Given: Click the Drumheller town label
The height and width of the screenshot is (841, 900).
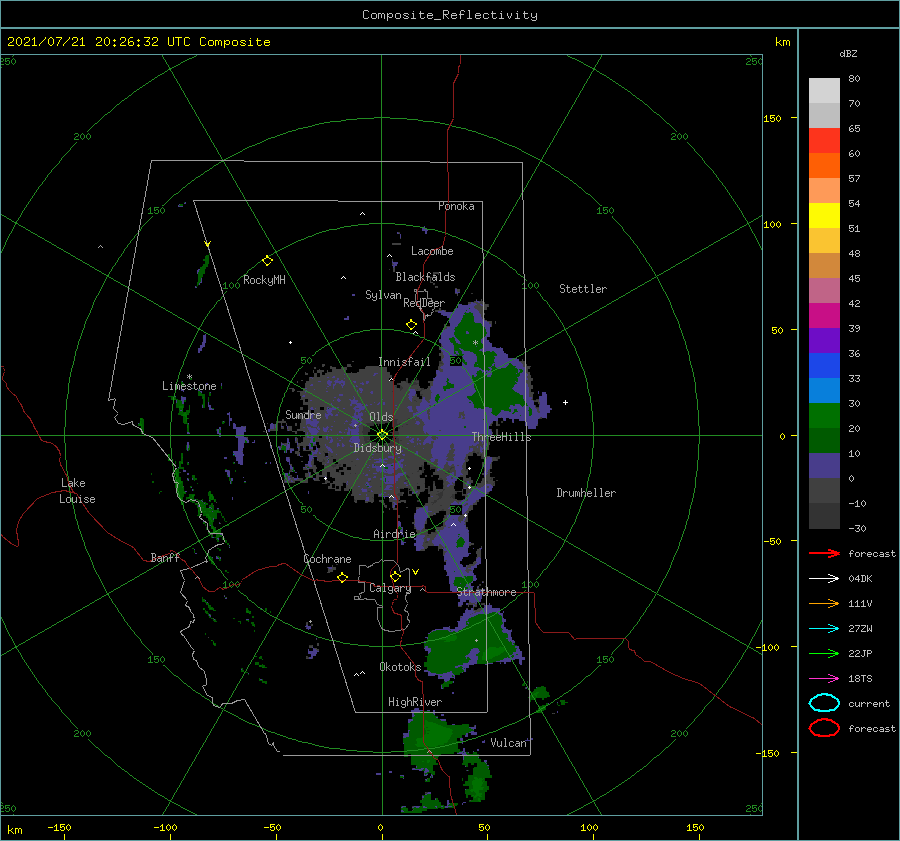Looking at the screenshot, I should [x=586, y=493].
